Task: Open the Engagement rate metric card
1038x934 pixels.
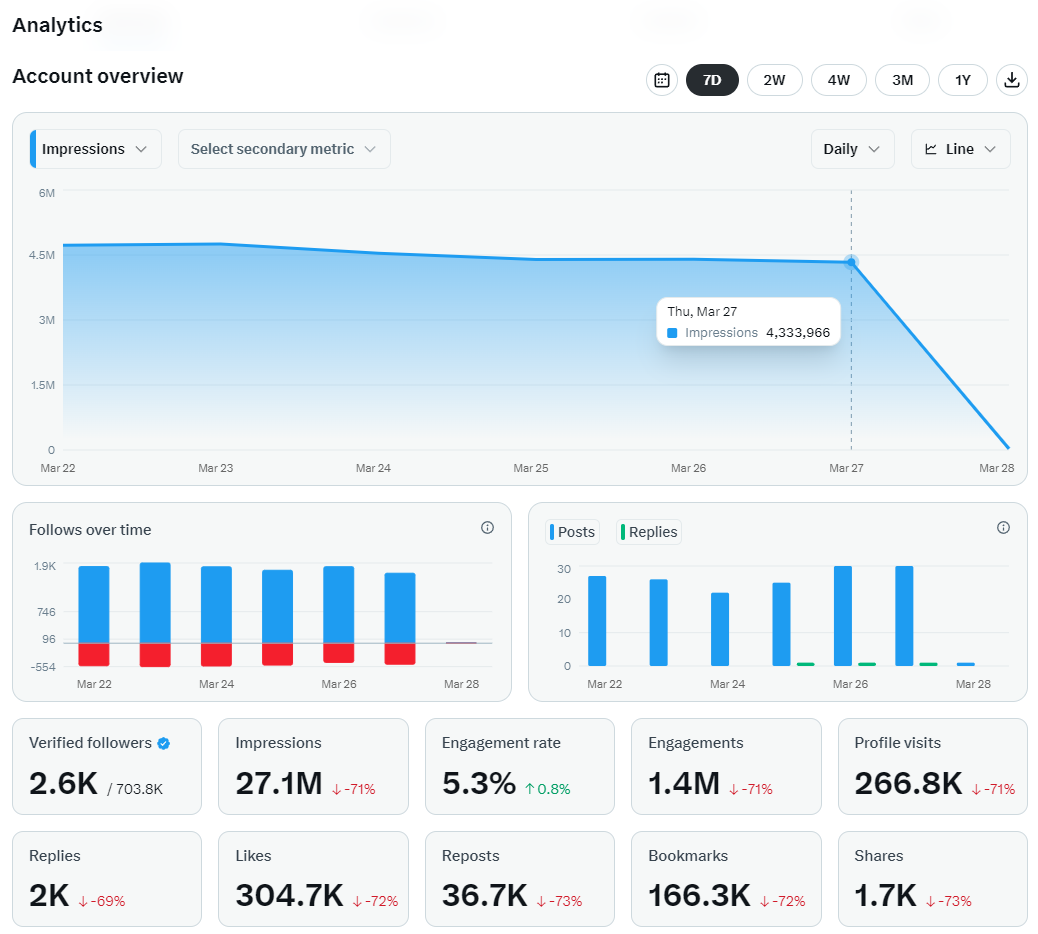Action: (520, 767)
